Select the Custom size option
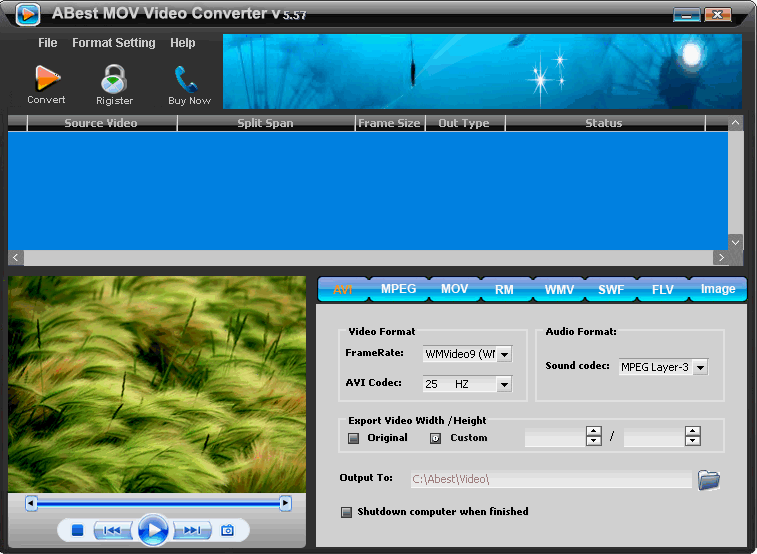The height and width of the screenshot is (554, 757). click(435, 438)
